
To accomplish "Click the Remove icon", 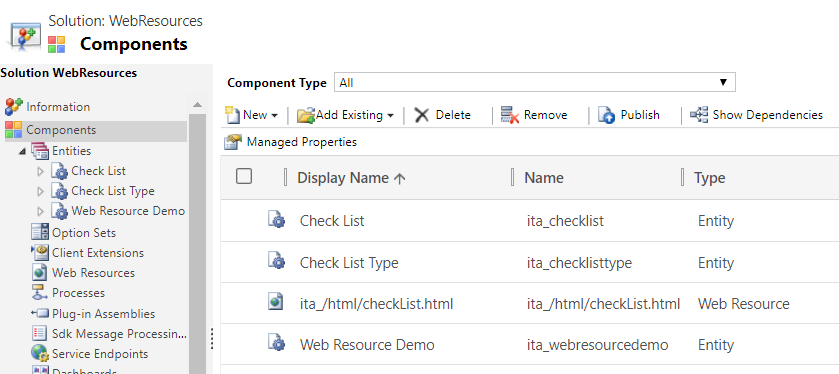I will [x=510, y=115].
